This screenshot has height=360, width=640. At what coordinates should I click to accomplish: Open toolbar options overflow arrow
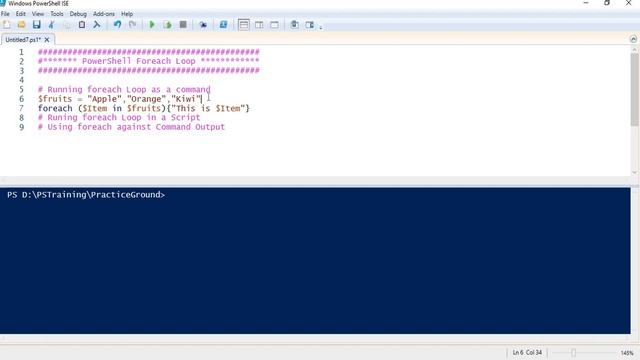point(321,27)
